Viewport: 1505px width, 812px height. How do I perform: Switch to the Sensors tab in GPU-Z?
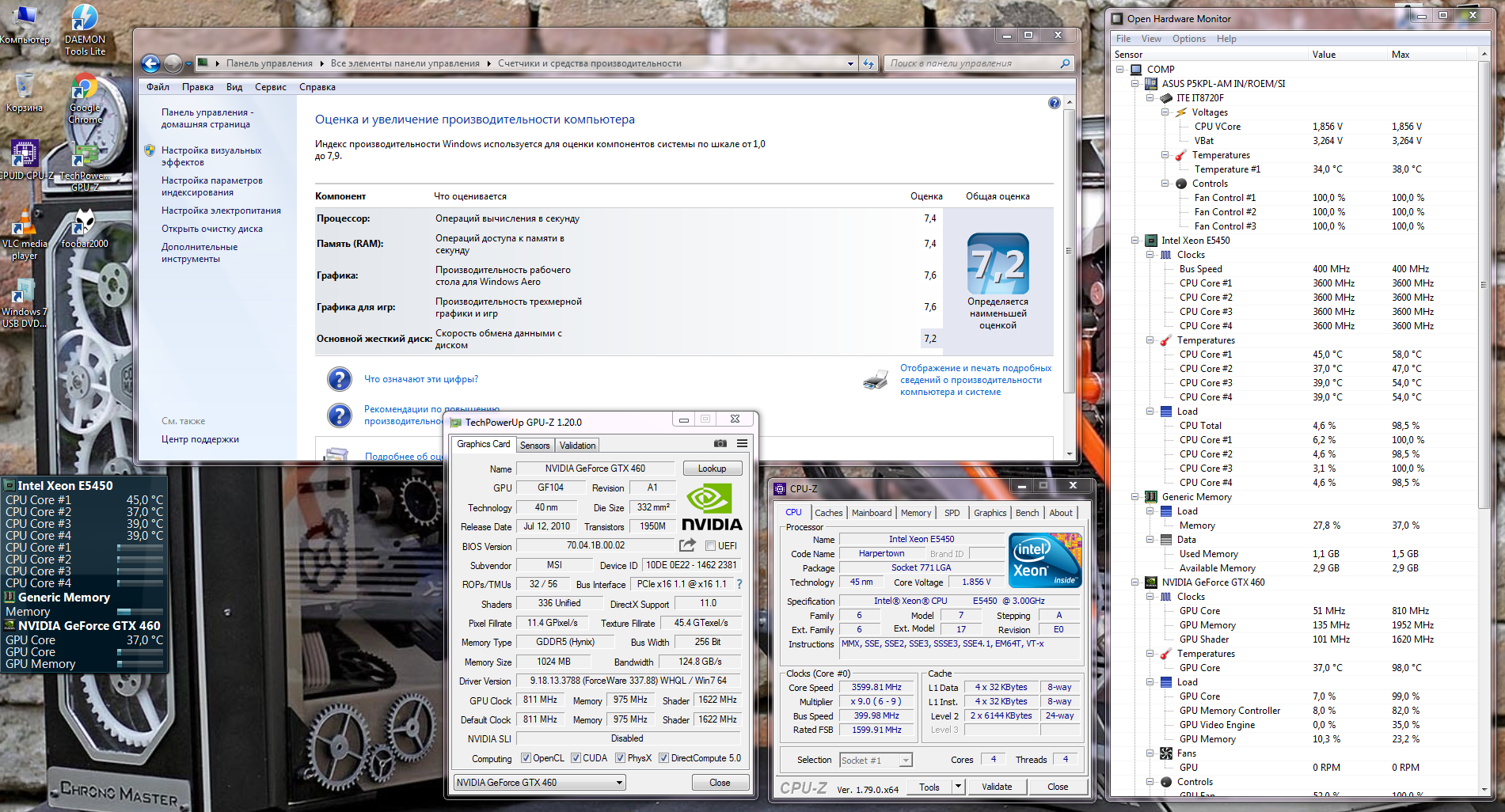534,446
